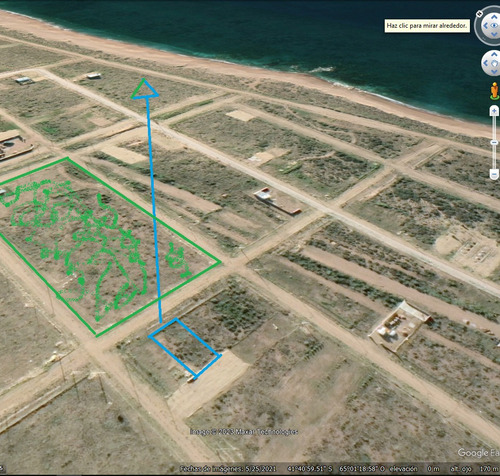Click the look-around eye icon
The width and height of the screenshot is (500, 476).
pos(495,26)
